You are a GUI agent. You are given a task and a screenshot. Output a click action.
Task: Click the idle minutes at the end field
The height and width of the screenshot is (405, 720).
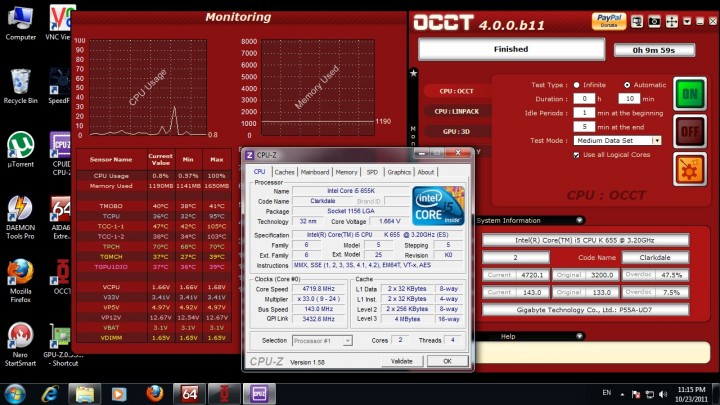[585, 127]
